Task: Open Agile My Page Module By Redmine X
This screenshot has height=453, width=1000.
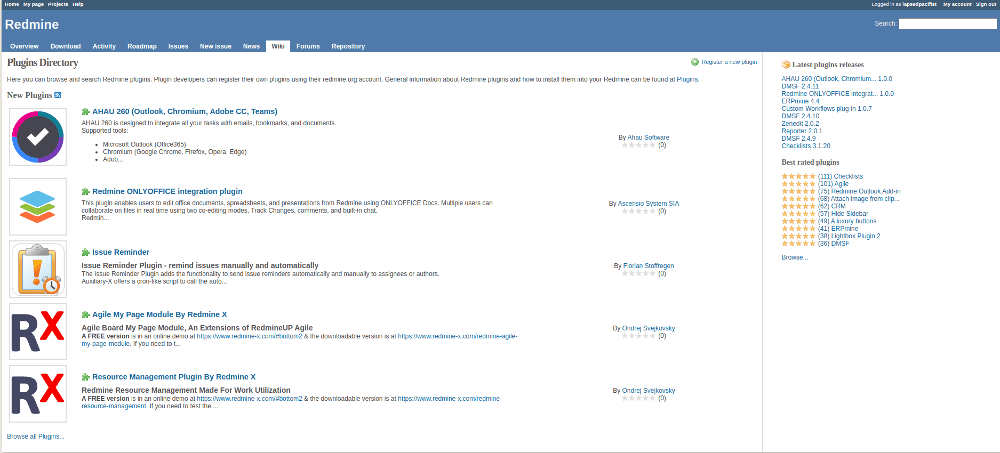Action: pyautogui.click(x=159, y=315)
